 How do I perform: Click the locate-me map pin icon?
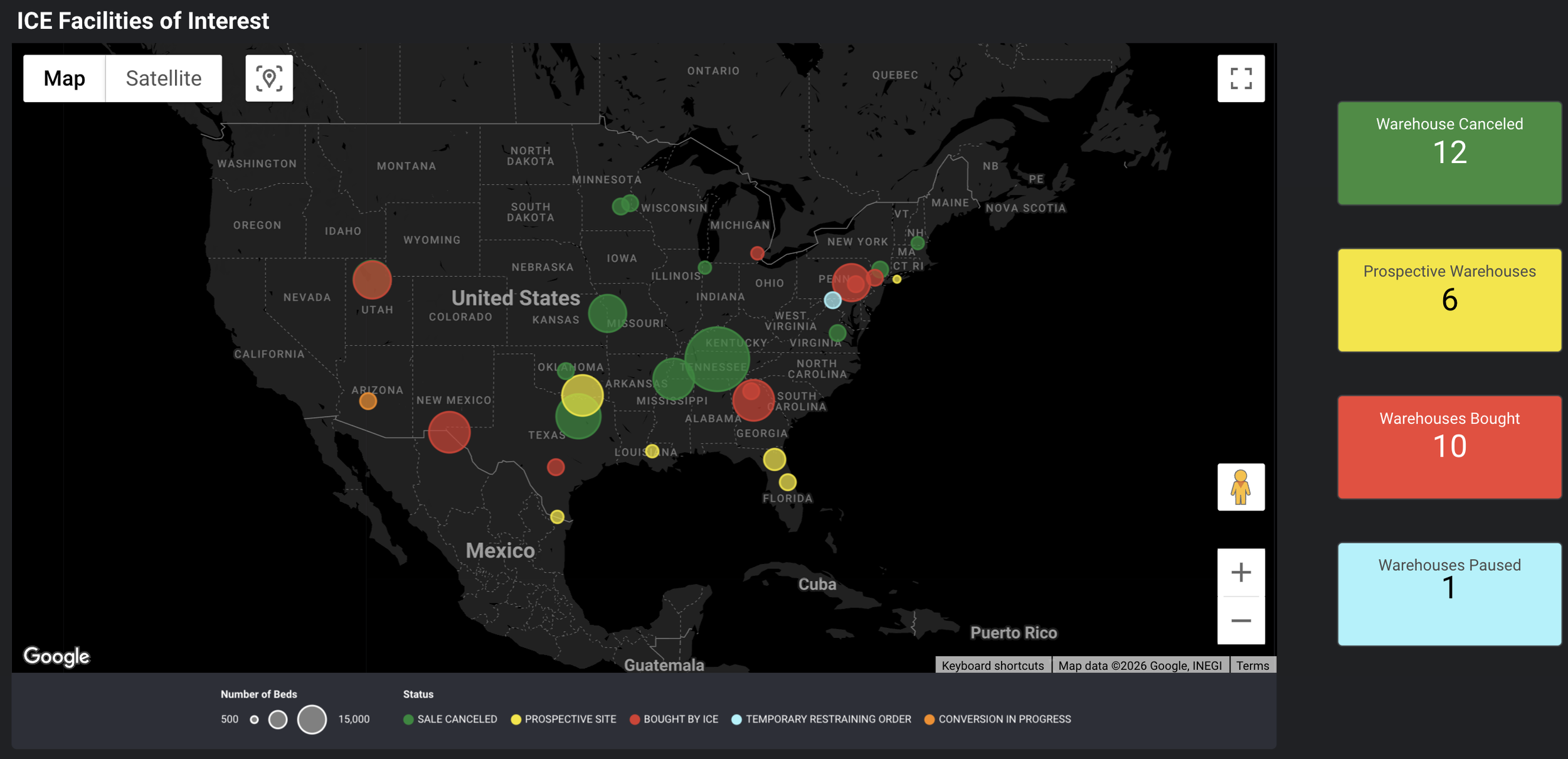(269, 78)
